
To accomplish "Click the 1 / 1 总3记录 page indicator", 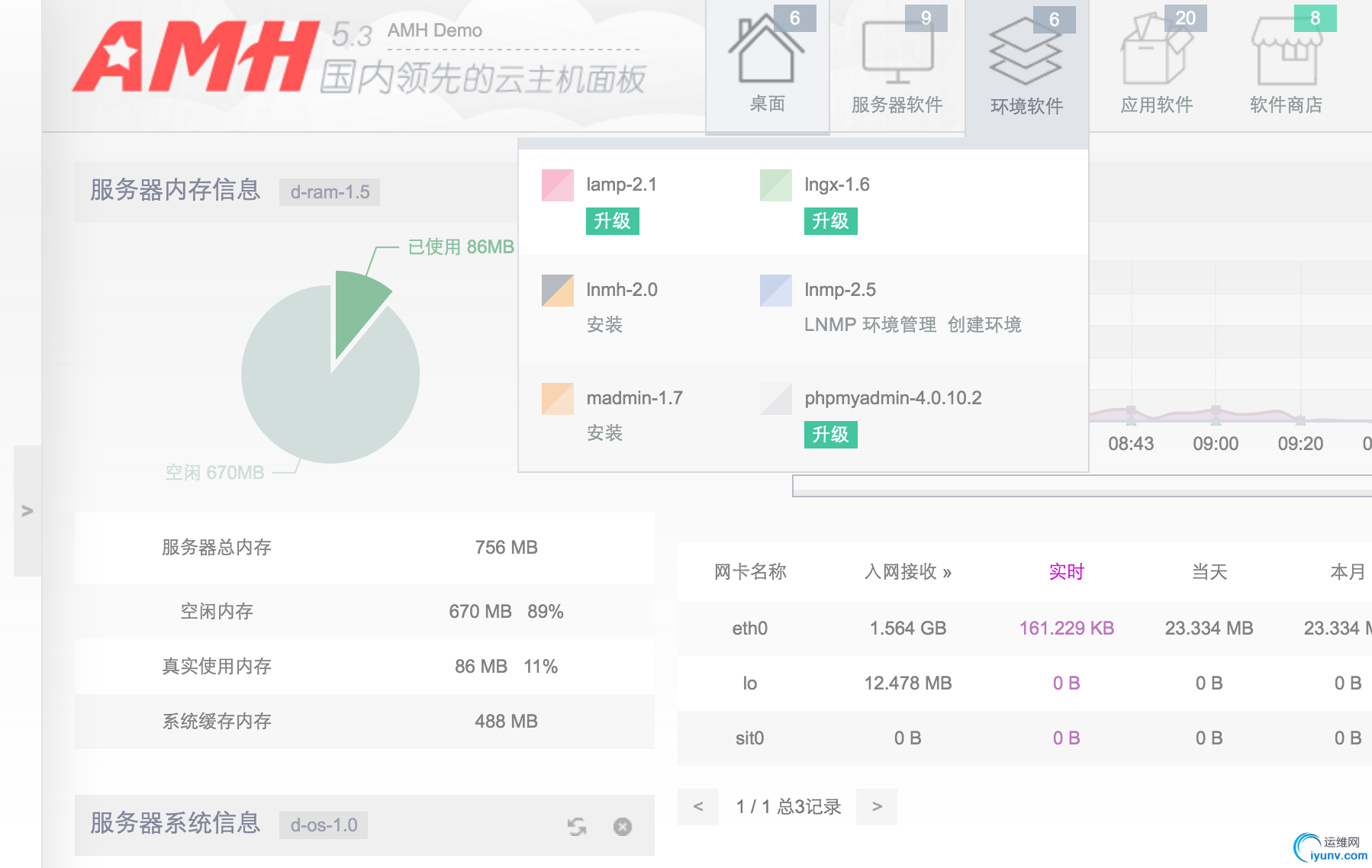I will click(x=788, y=807).
